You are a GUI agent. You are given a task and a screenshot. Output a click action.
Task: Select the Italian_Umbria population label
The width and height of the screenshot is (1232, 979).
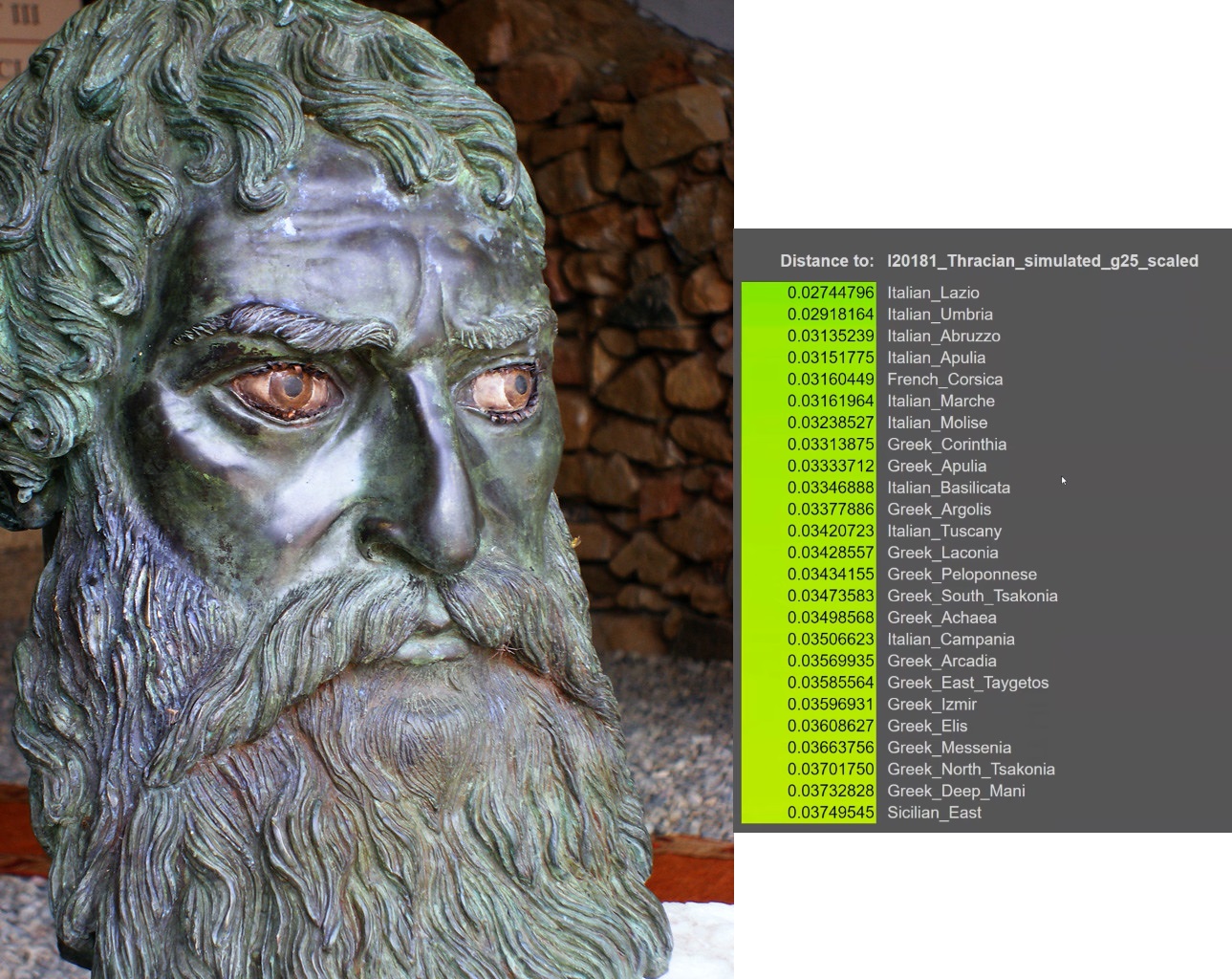940,315
